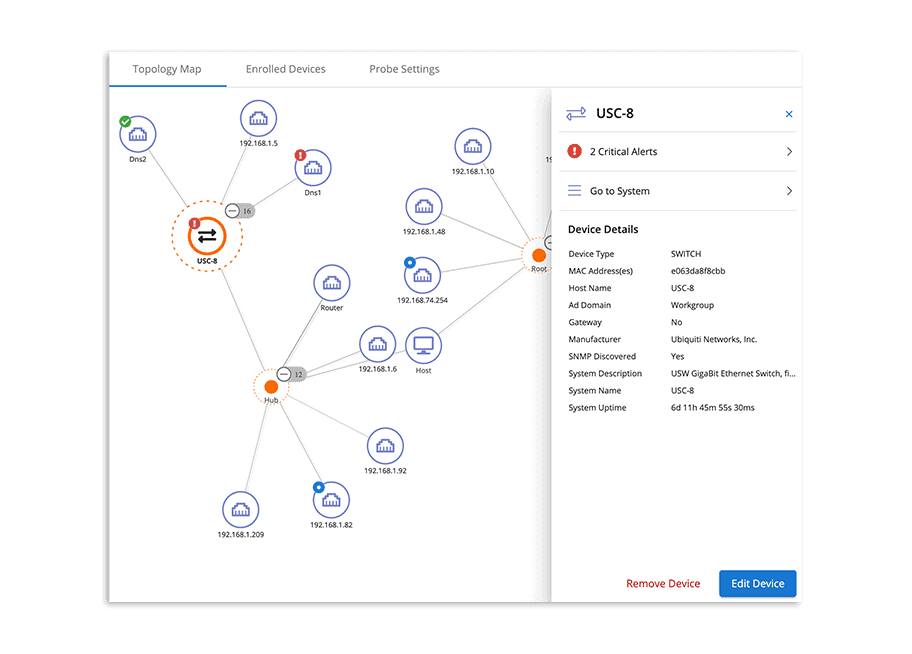This screenshot has height=654, width=912.
Task: Select the Hub node
Action: (x=271, y=387)
